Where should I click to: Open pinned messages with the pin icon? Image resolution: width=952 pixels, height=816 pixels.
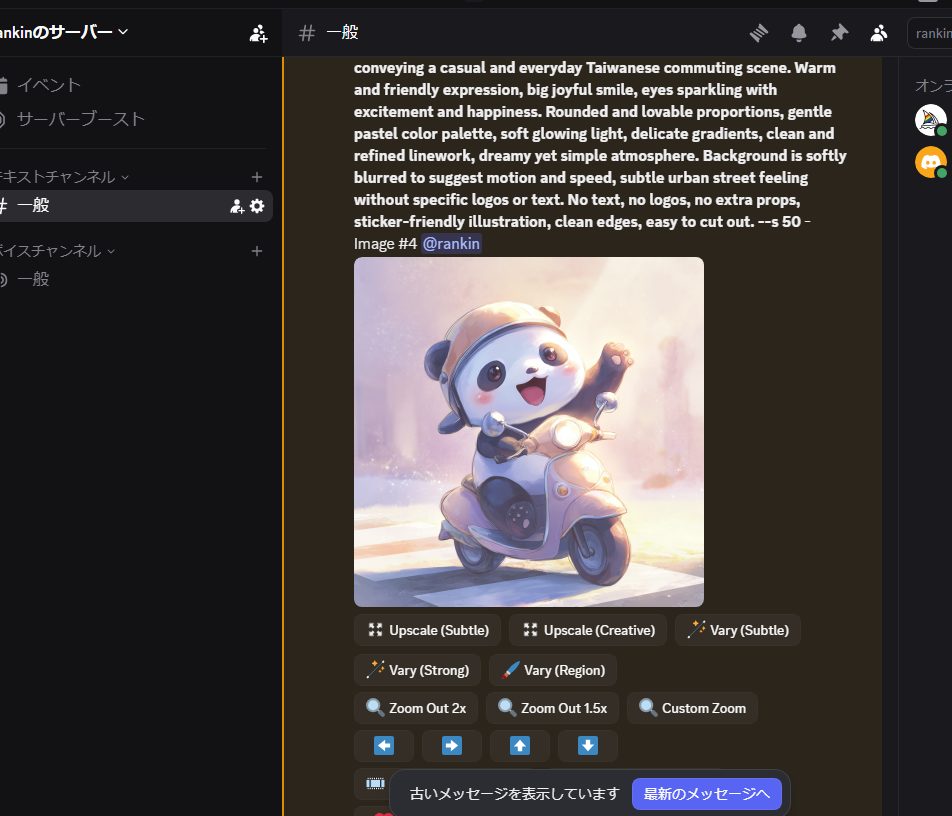coord(839,33)
